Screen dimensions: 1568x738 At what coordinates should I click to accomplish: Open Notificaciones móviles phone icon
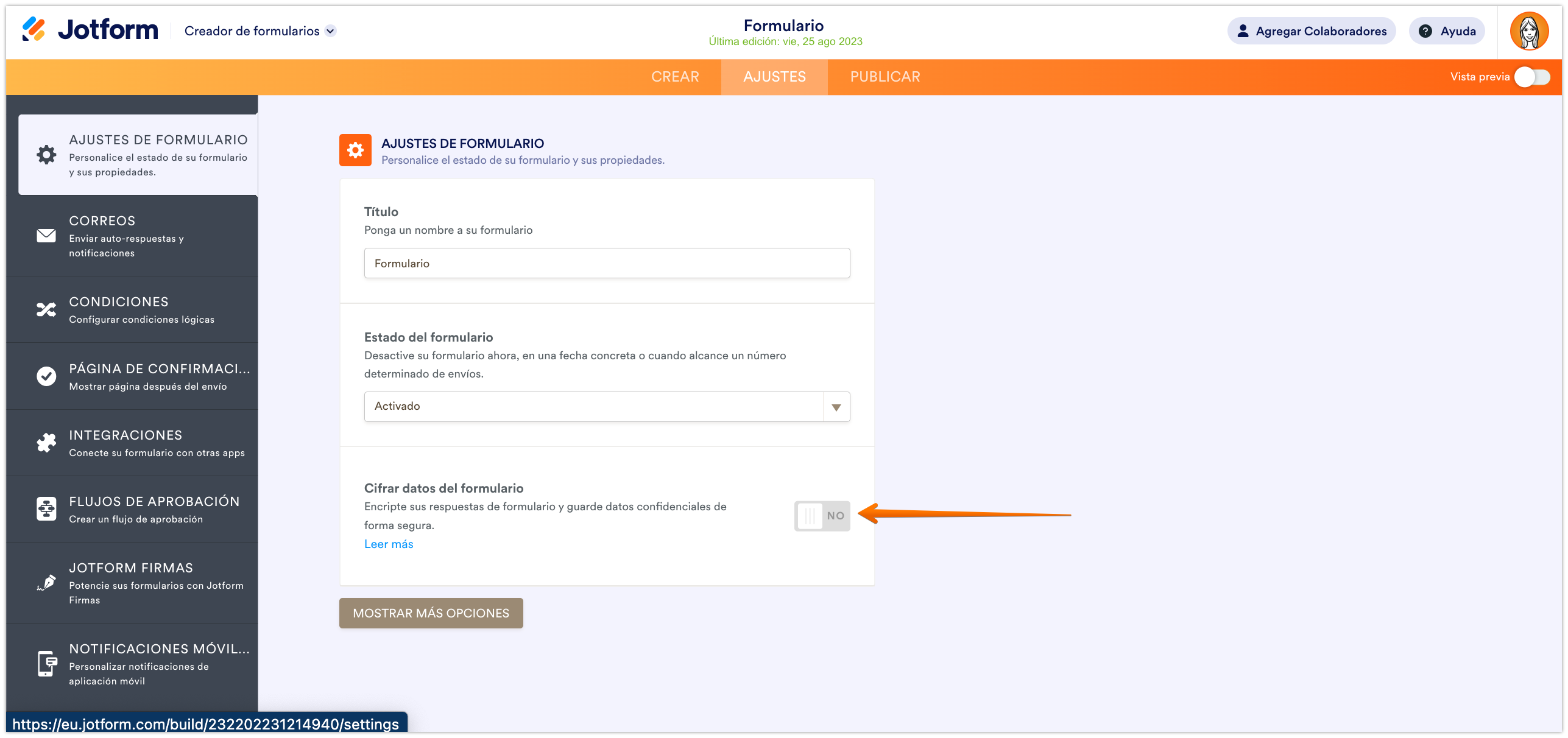click(46, 664)
